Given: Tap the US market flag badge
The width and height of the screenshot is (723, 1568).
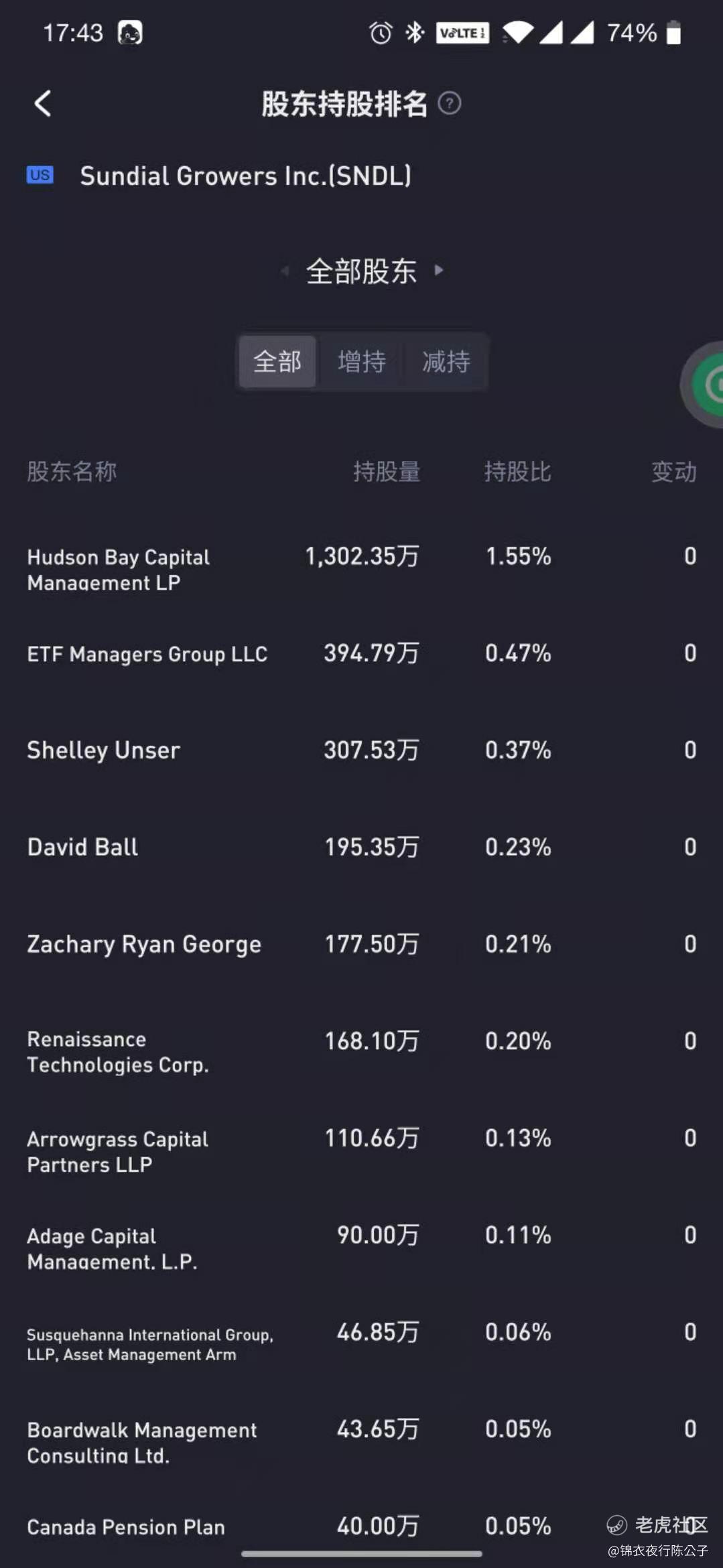Looking at the screenshot, I should [x=40, y=175].
